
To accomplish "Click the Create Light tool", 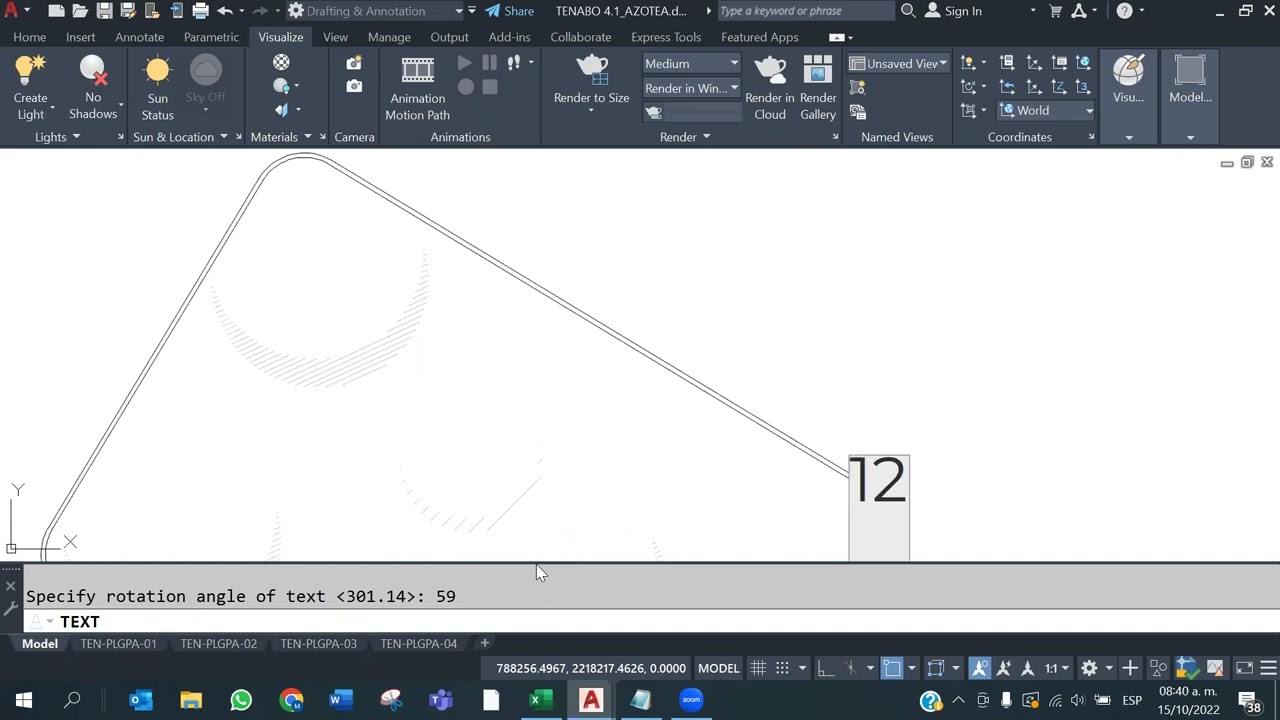I will click(30, 88).
